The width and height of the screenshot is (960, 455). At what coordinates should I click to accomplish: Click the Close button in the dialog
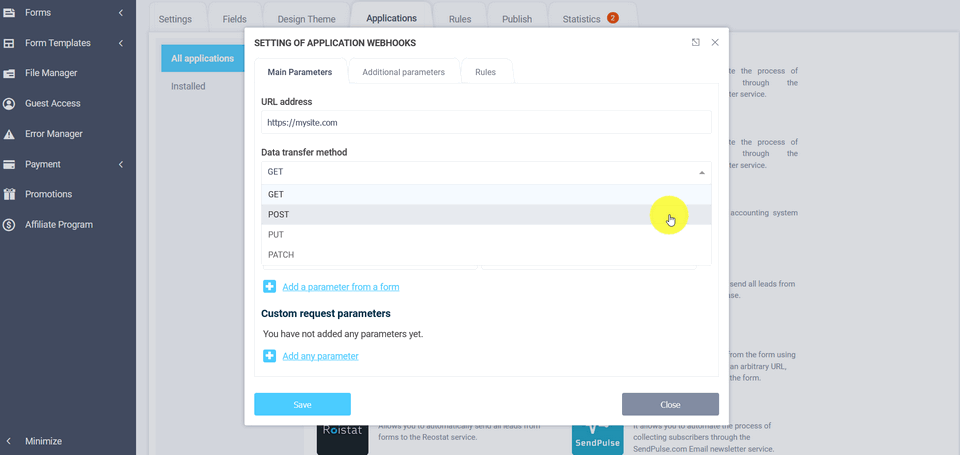[x=670, y=405]
